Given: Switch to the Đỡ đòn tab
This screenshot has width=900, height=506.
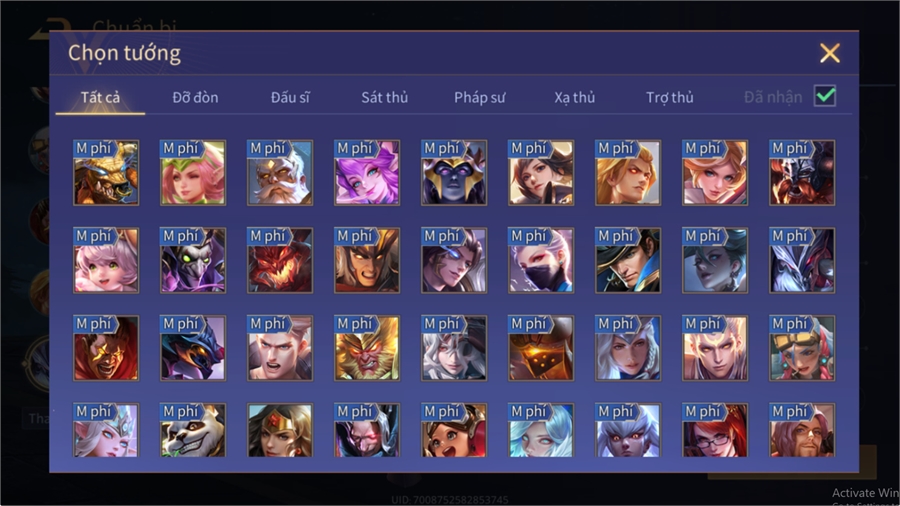Looking at the screenshot, I should pos(195,98).
